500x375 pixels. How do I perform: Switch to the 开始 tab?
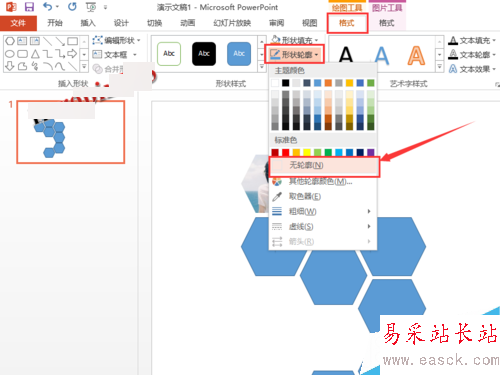[x=55, y=23]
